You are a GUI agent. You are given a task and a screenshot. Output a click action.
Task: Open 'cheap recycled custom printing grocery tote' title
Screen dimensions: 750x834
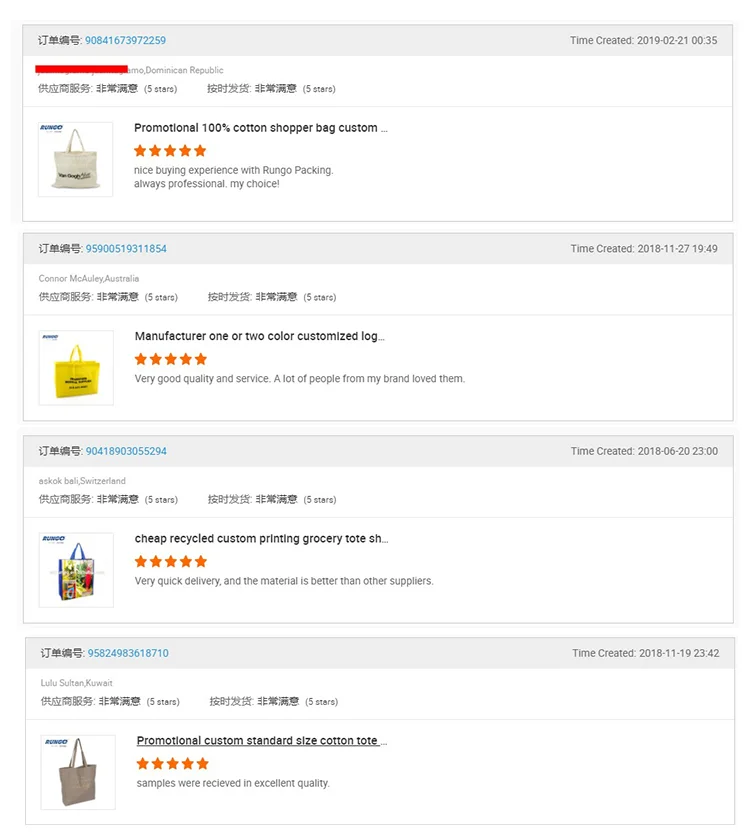tap(261, 539)
